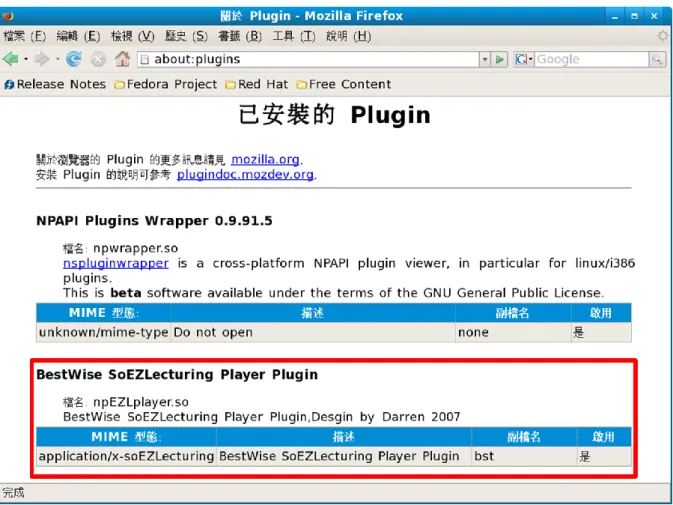The width and height of the screenshot is (673, 505).
Task: Click the 已安裝的 Plugin page title
Action: pyautogui.click(x=334, y=115)
